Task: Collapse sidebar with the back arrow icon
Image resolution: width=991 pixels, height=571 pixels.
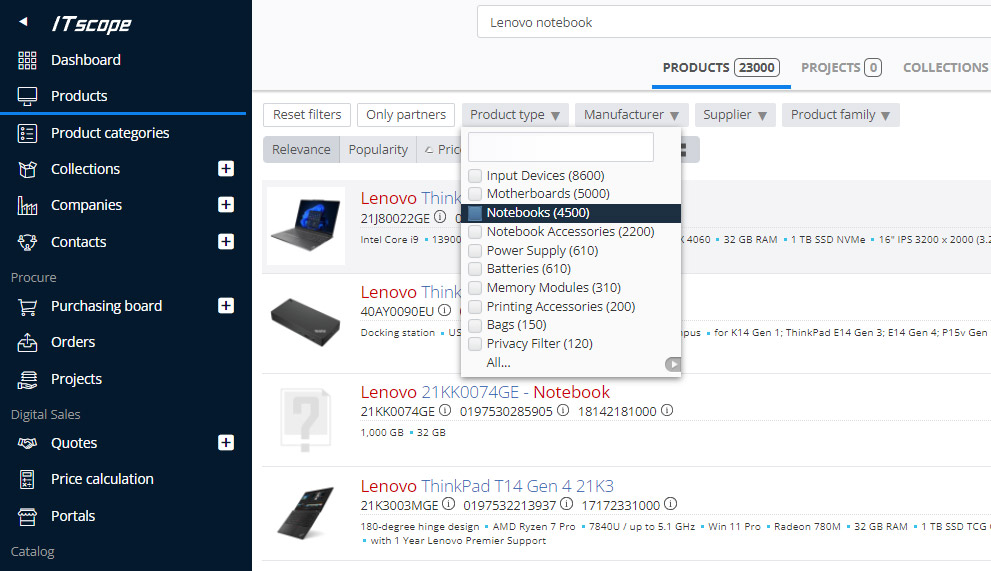Action: (x=23, y=21)
